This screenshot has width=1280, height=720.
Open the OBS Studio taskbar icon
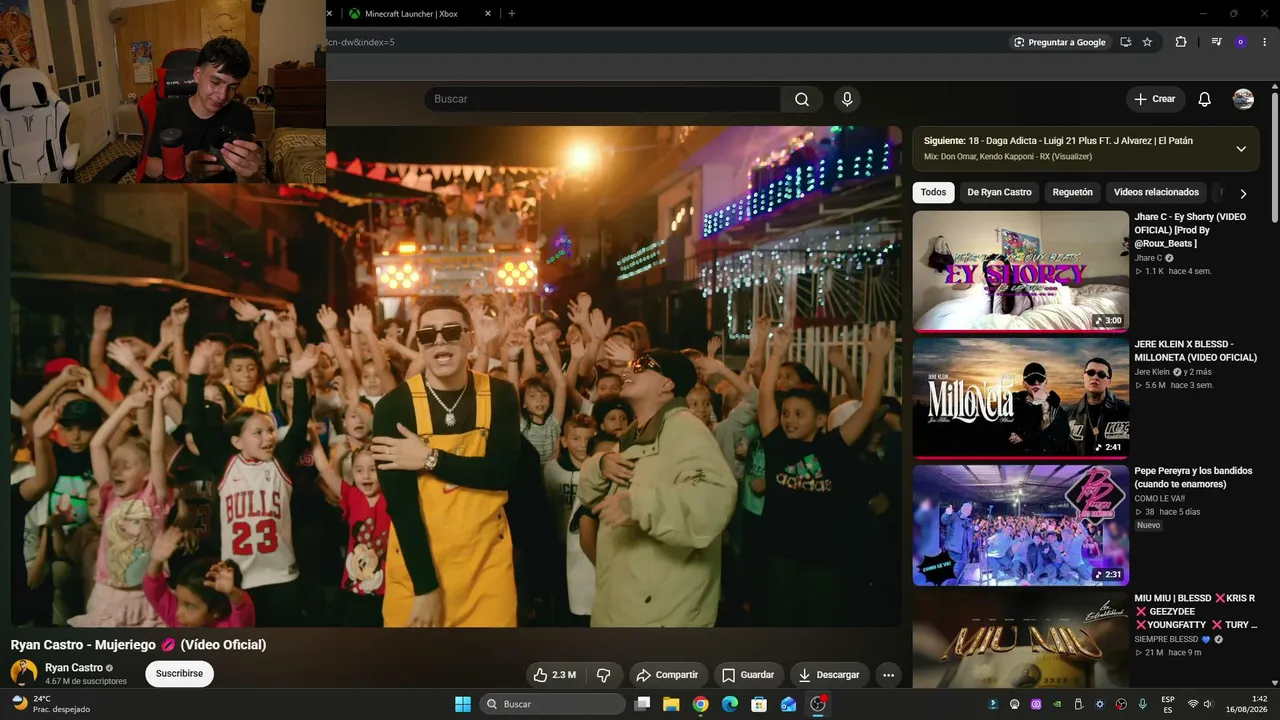(818, 704)
